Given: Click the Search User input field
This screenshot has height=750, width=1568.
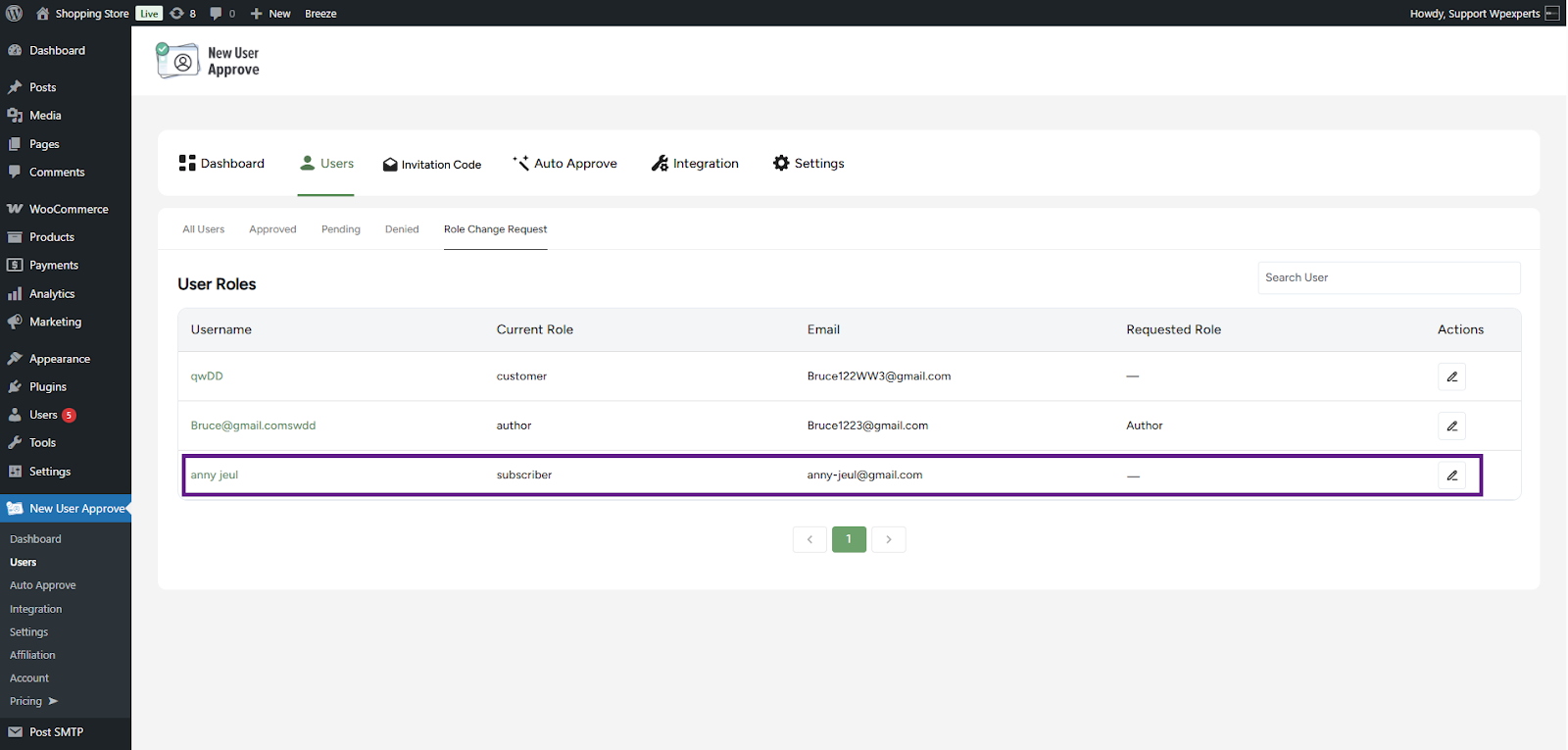Looking at the screenshot, I should (x=1388, y=277).
